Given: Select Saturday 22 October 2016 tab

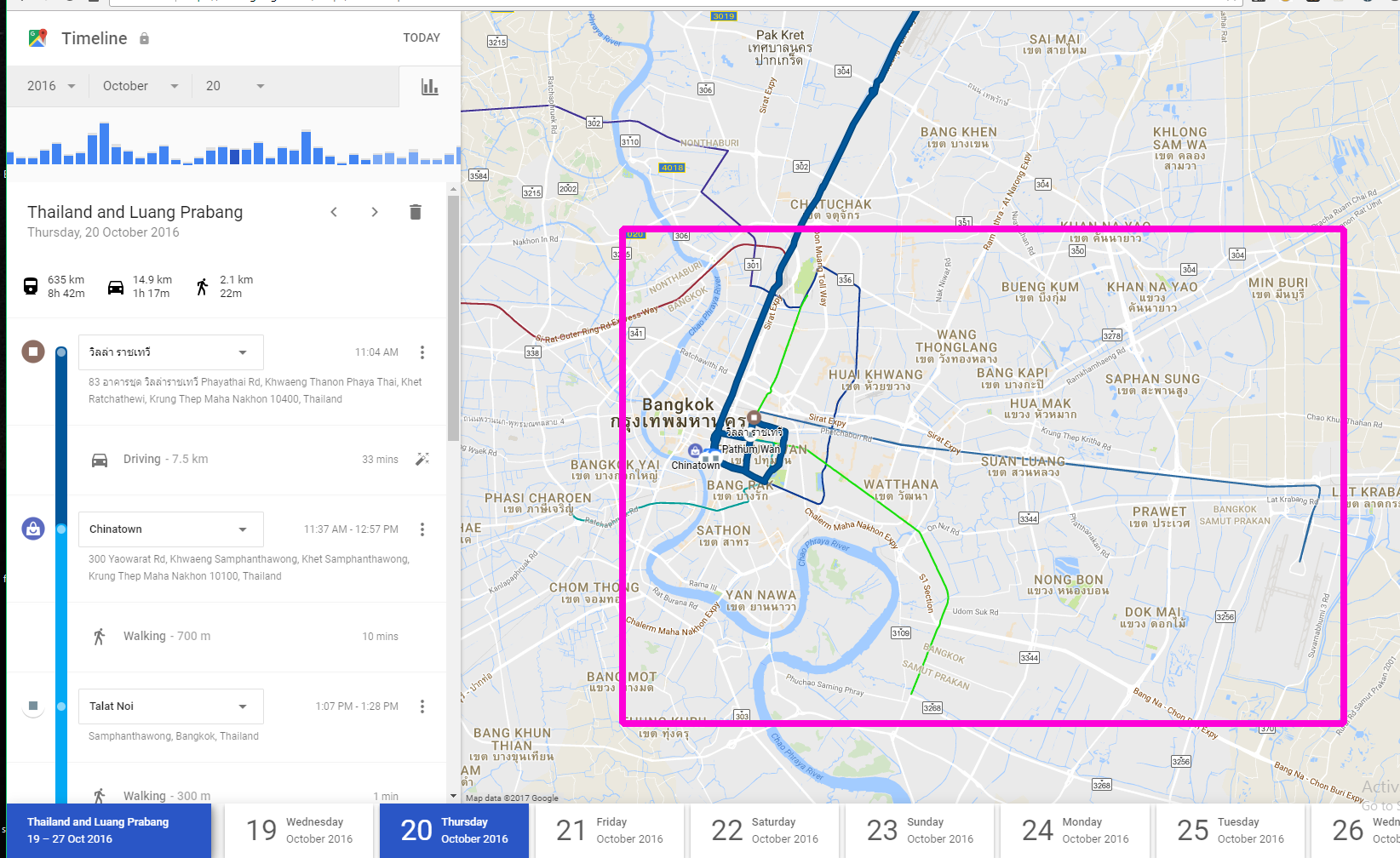Looking at the screenshot, I should tap(765, 831).
